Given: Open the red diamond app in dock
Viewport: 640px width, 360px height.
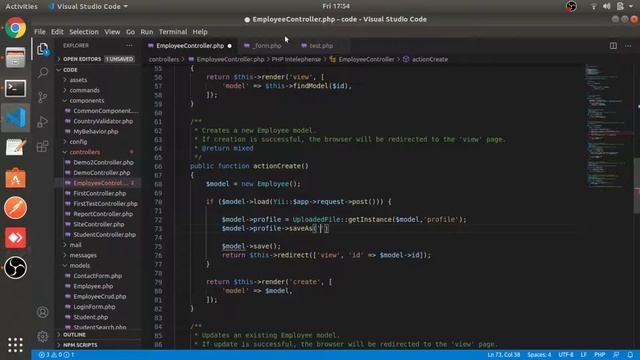Looking at the screenshot, I should click(16, 238).
